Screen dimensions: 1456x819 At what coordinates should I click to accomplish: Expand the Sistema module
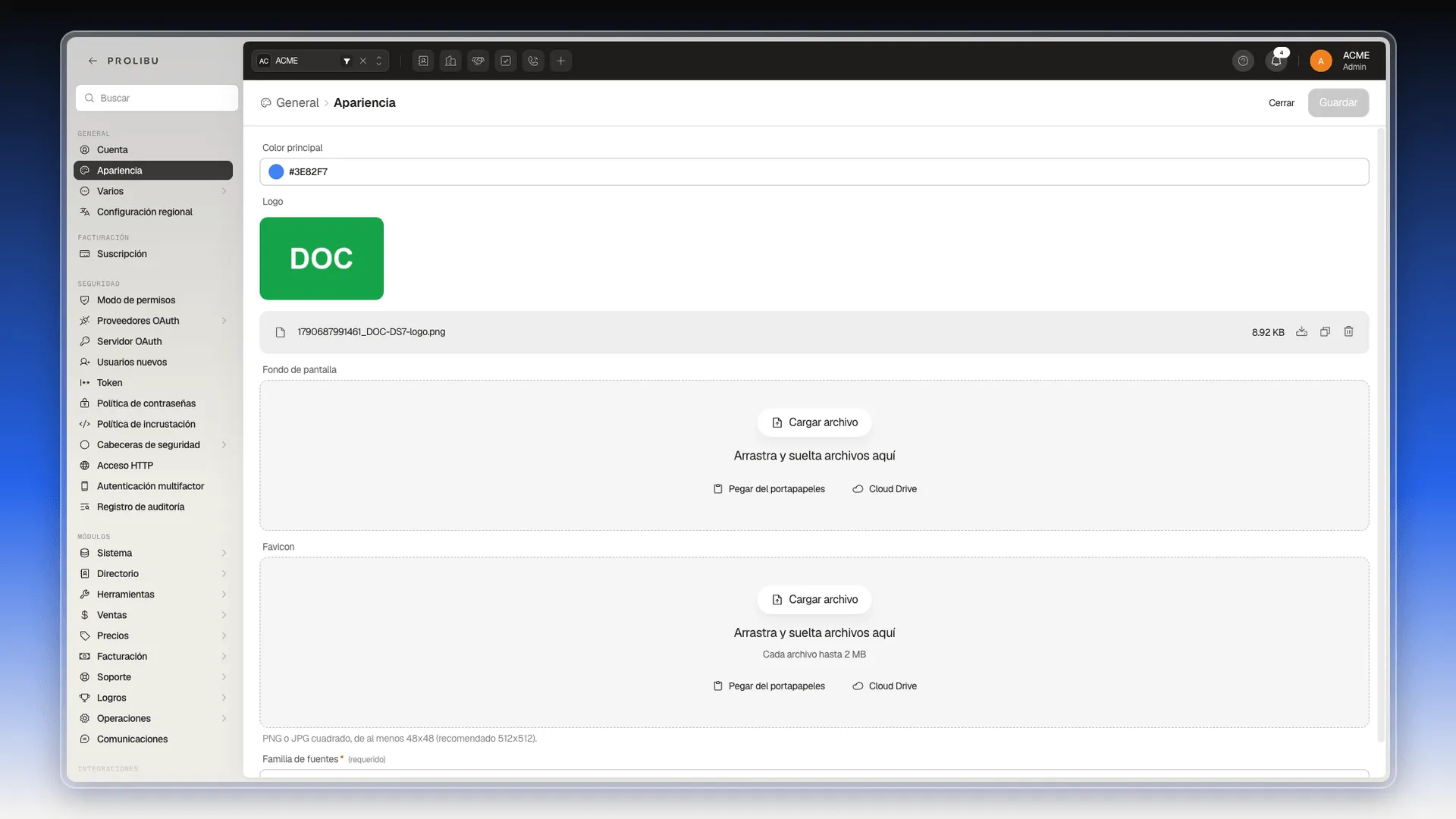tap(224, 553)
